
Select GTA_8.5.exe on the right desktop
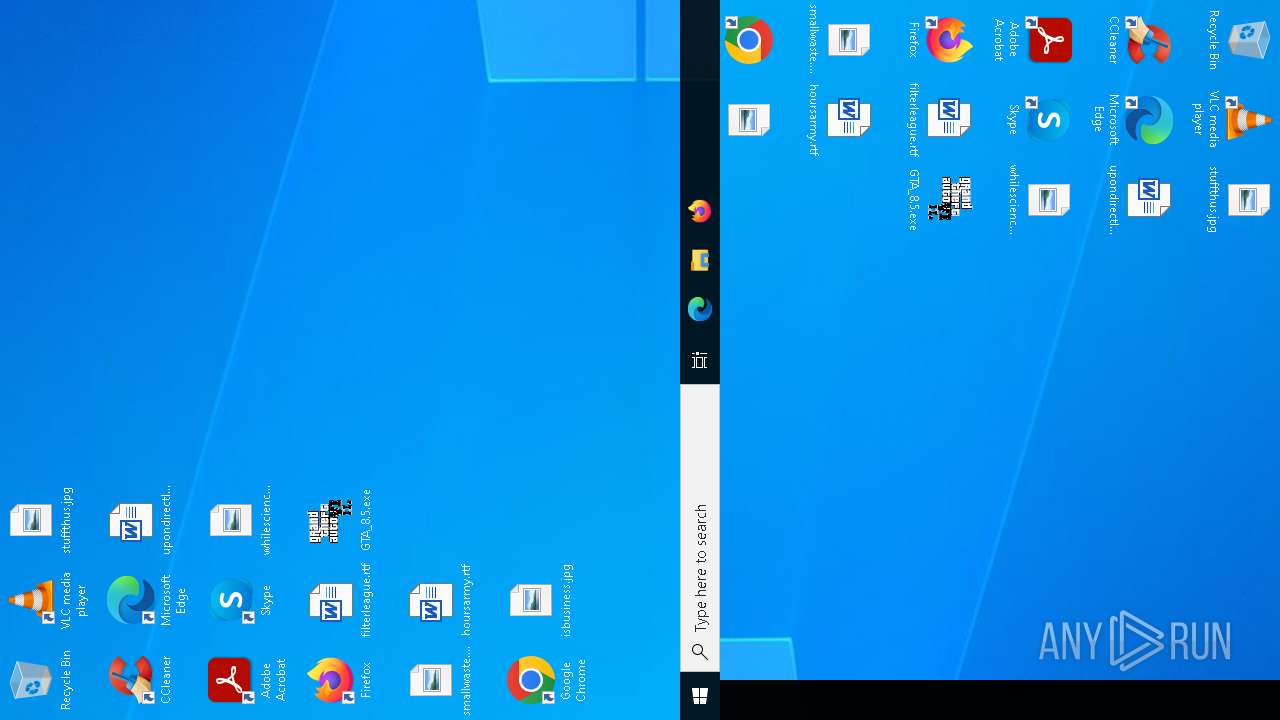pyautogui.click(x=940, y=200)
